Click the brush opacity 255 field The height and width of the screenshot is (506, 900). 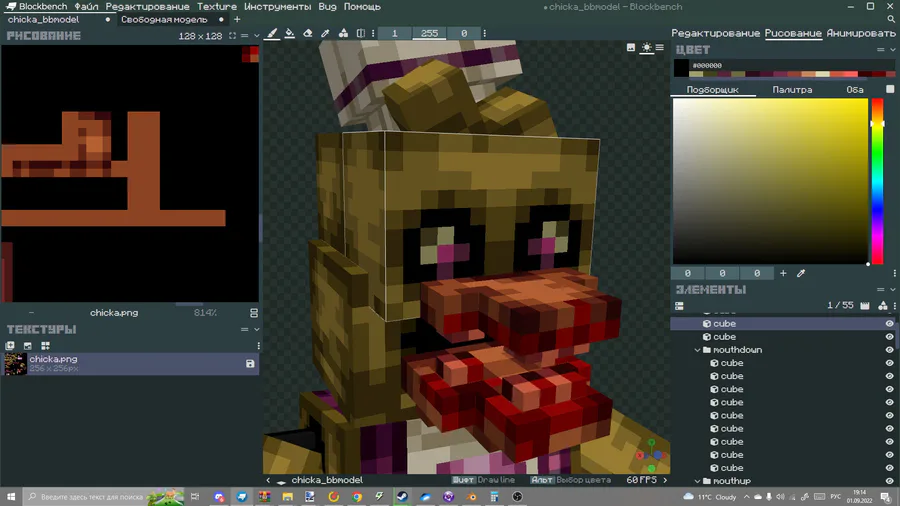click(x=429, y=33)
